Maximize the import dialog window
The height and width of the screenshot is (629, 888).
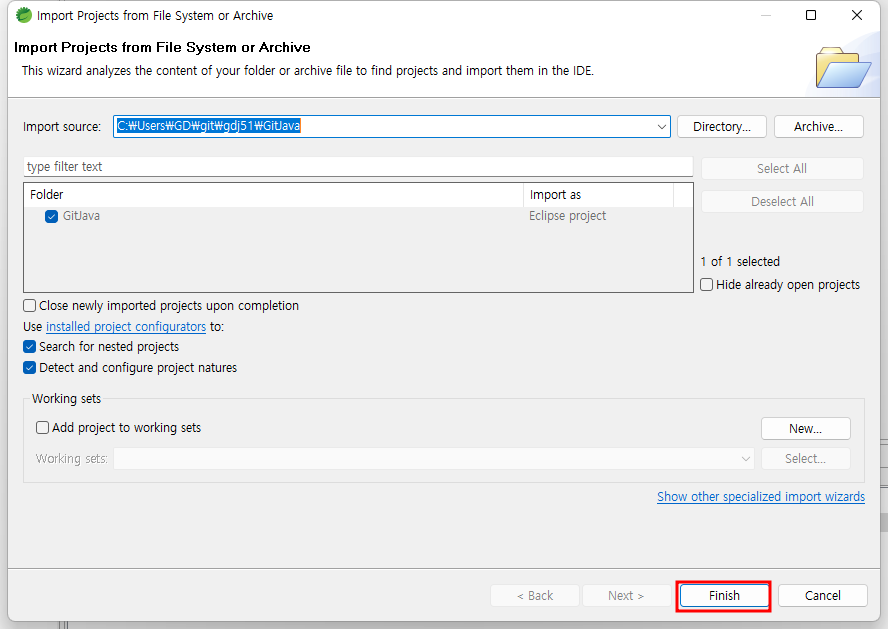coord(811,15)
